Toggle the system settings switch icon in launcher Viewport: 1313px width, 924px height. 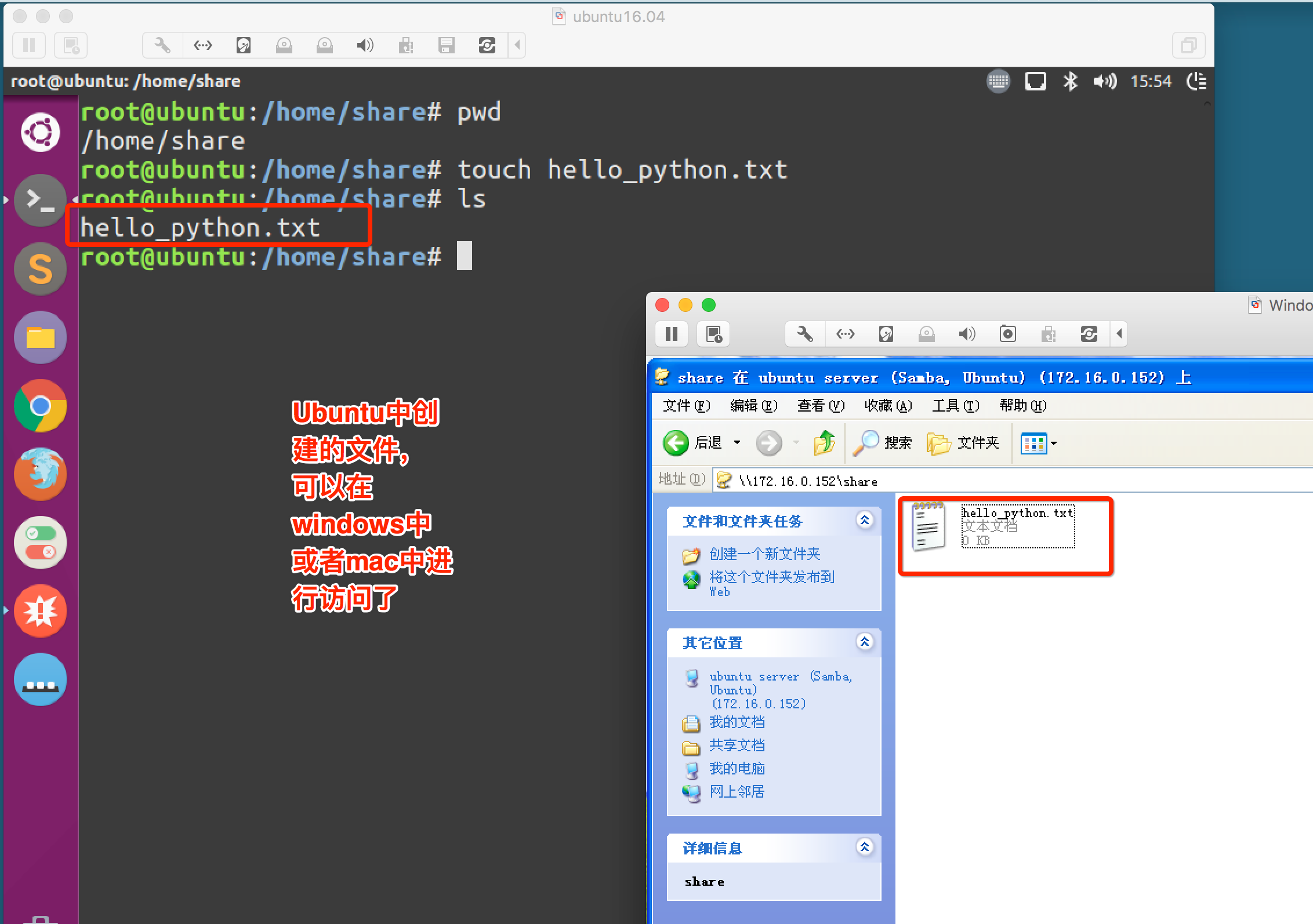point(40,543)
